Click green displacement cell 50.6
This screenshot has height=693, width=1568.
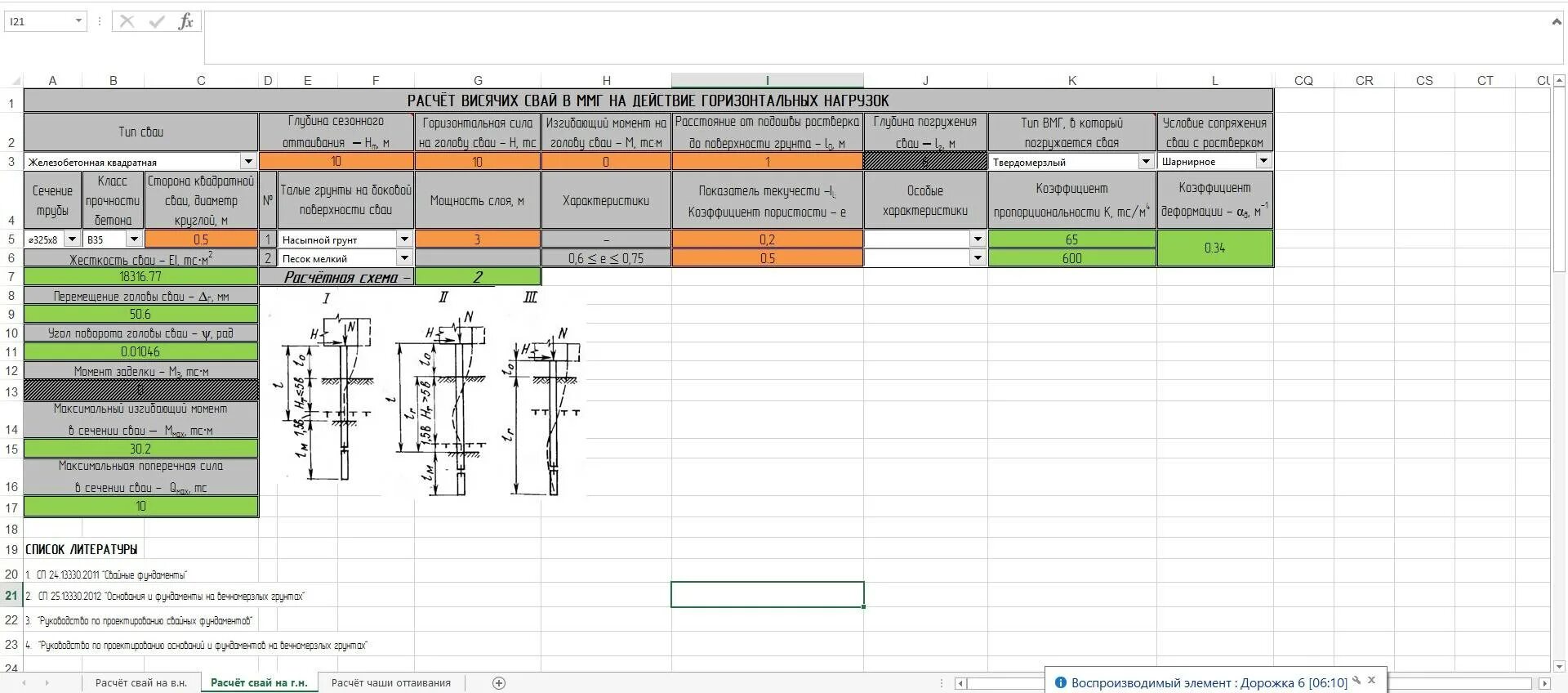[x=140, y=315]
